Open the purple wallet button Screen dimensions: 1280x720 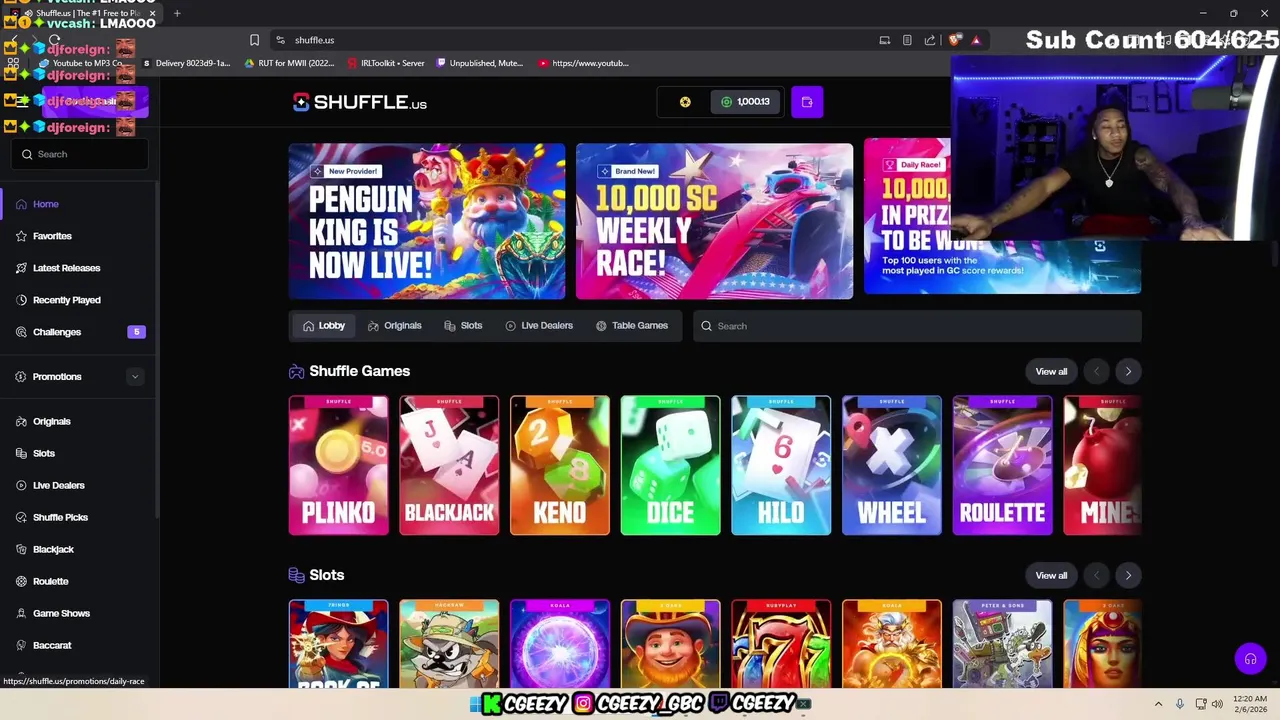(x=807, y=102)
